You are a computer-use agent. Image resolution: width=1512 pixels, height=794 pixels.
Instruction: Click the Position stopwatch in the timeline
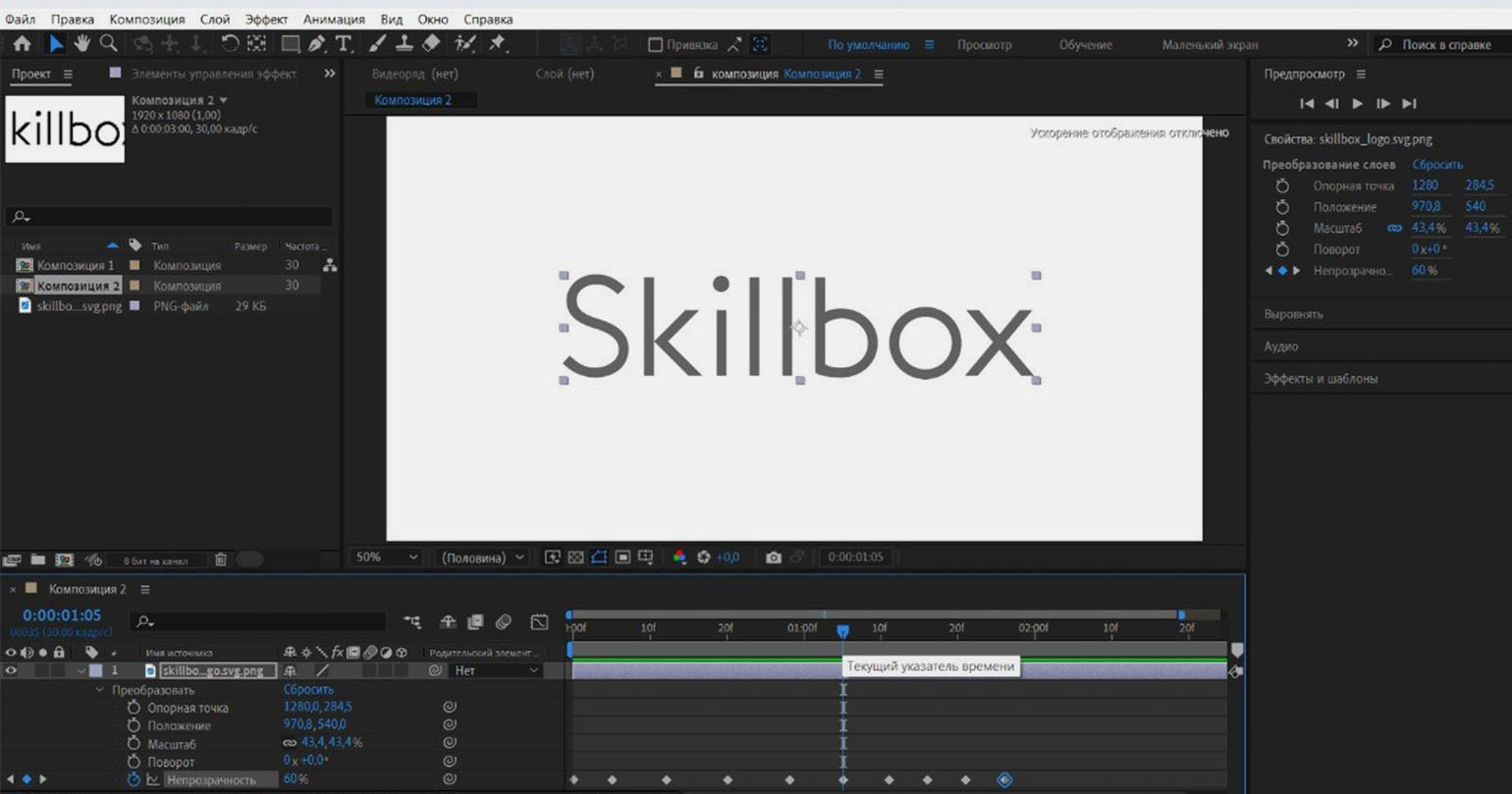pyautogui.click(x=135, y=725)
